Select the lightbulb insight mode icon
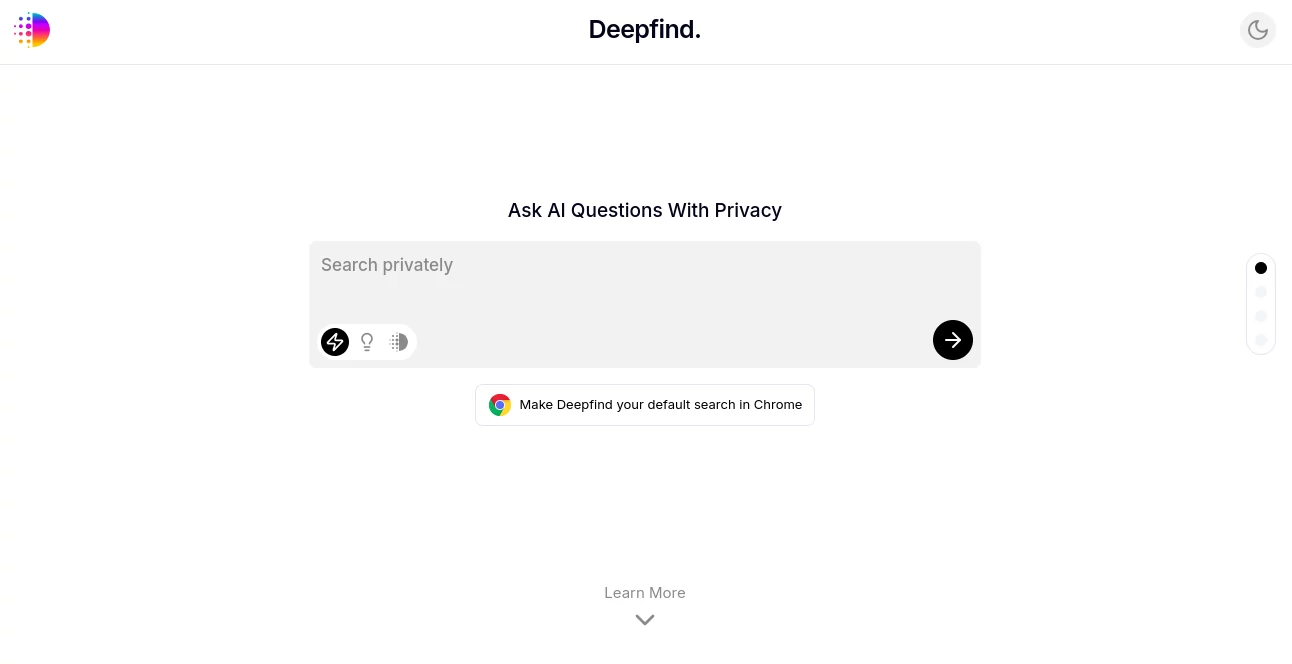Screen dimensions: 1292x664 pos(366,341)
